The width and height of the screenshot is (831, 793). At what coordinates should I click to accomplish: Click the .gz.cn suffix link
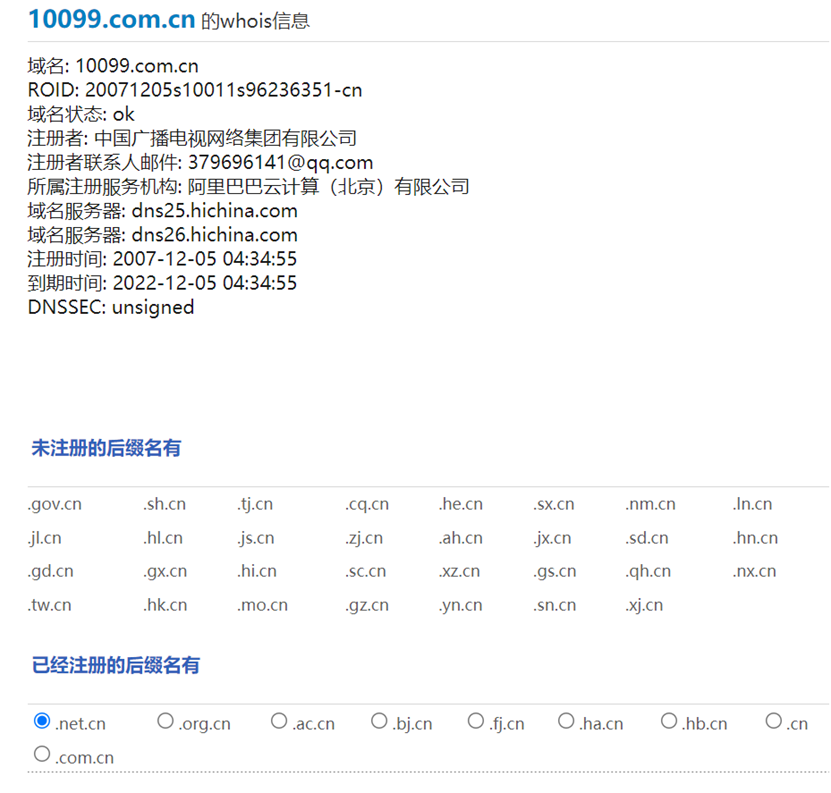point(367,605)
